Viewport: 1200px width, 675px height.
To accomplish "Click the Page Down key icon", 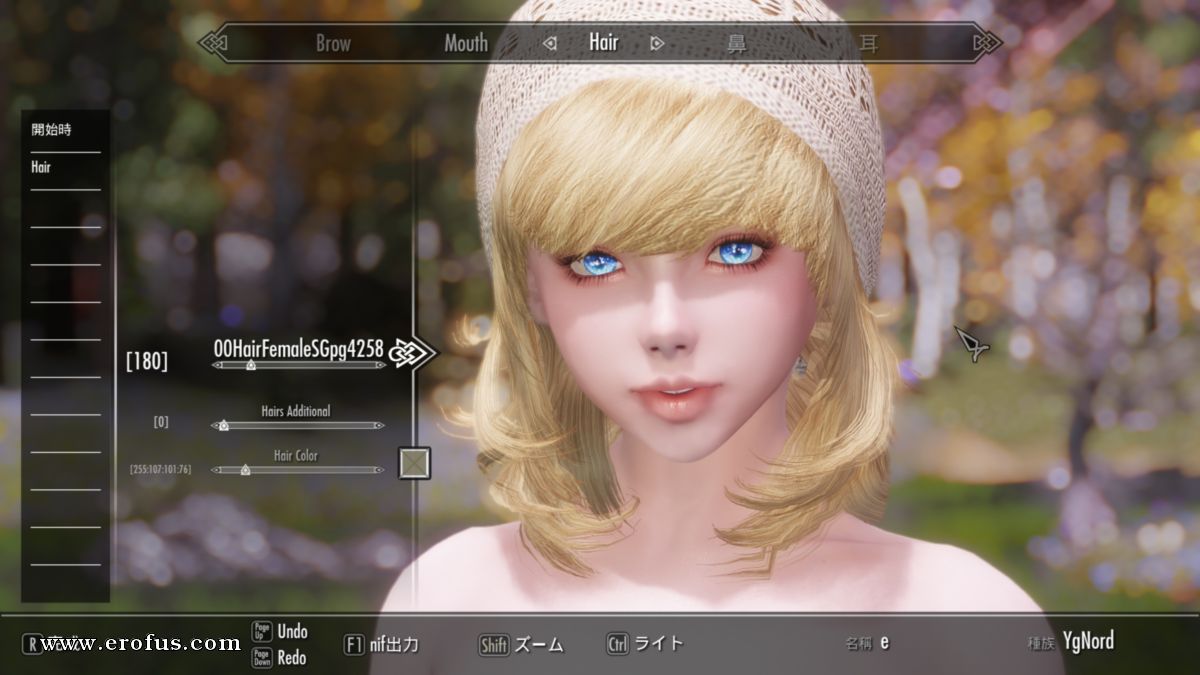I will 260,658.
